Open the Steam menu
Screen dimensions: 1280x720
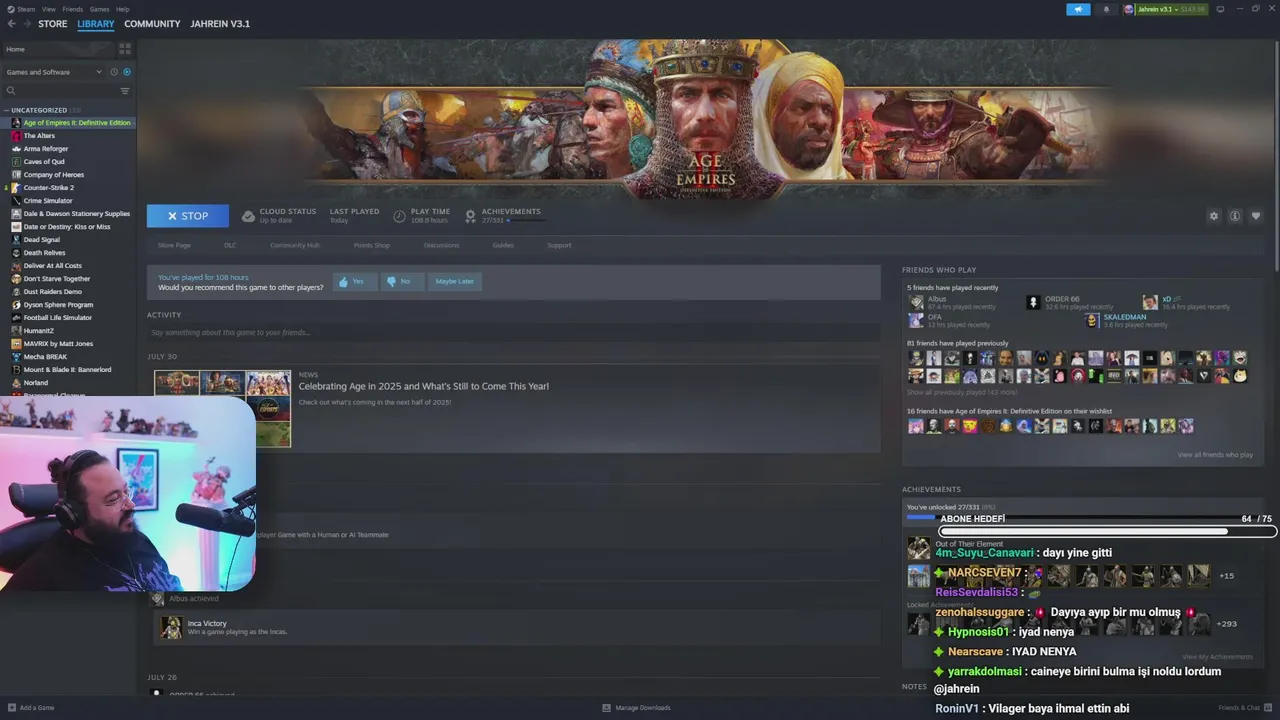pyautogui.click(x=25, y=9)
